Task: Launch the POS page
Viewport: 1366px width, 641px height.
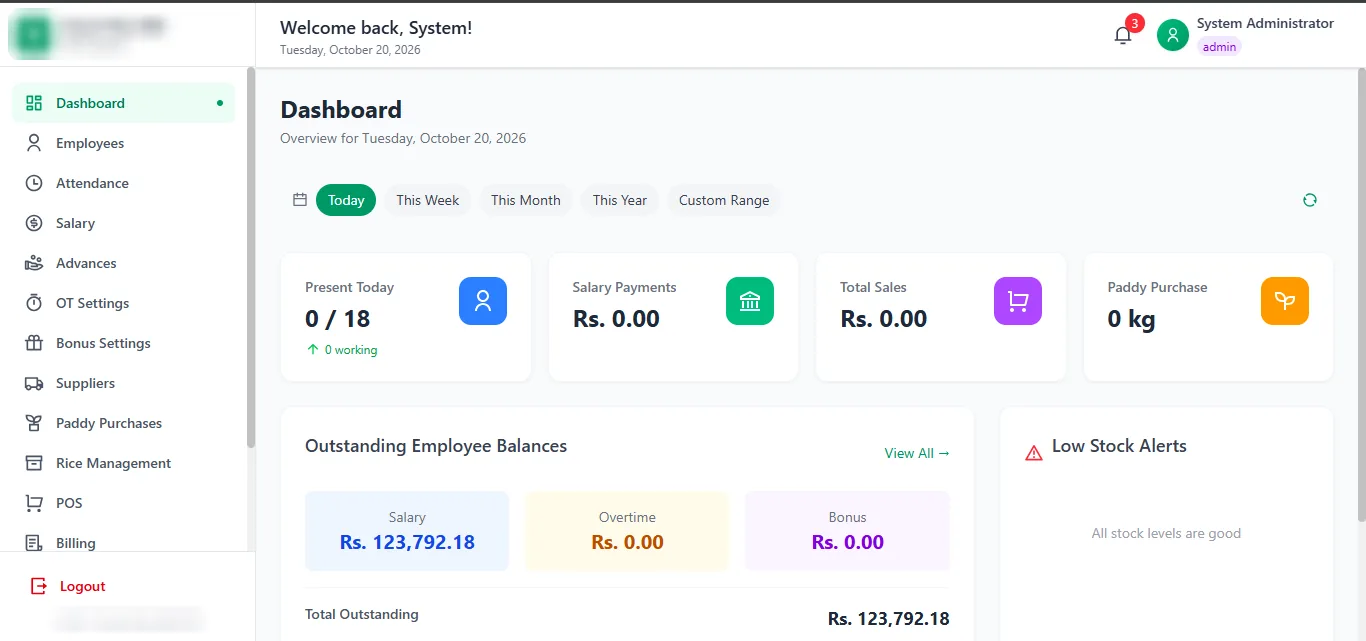Action: pyautogui.click(x=124, y=503)
